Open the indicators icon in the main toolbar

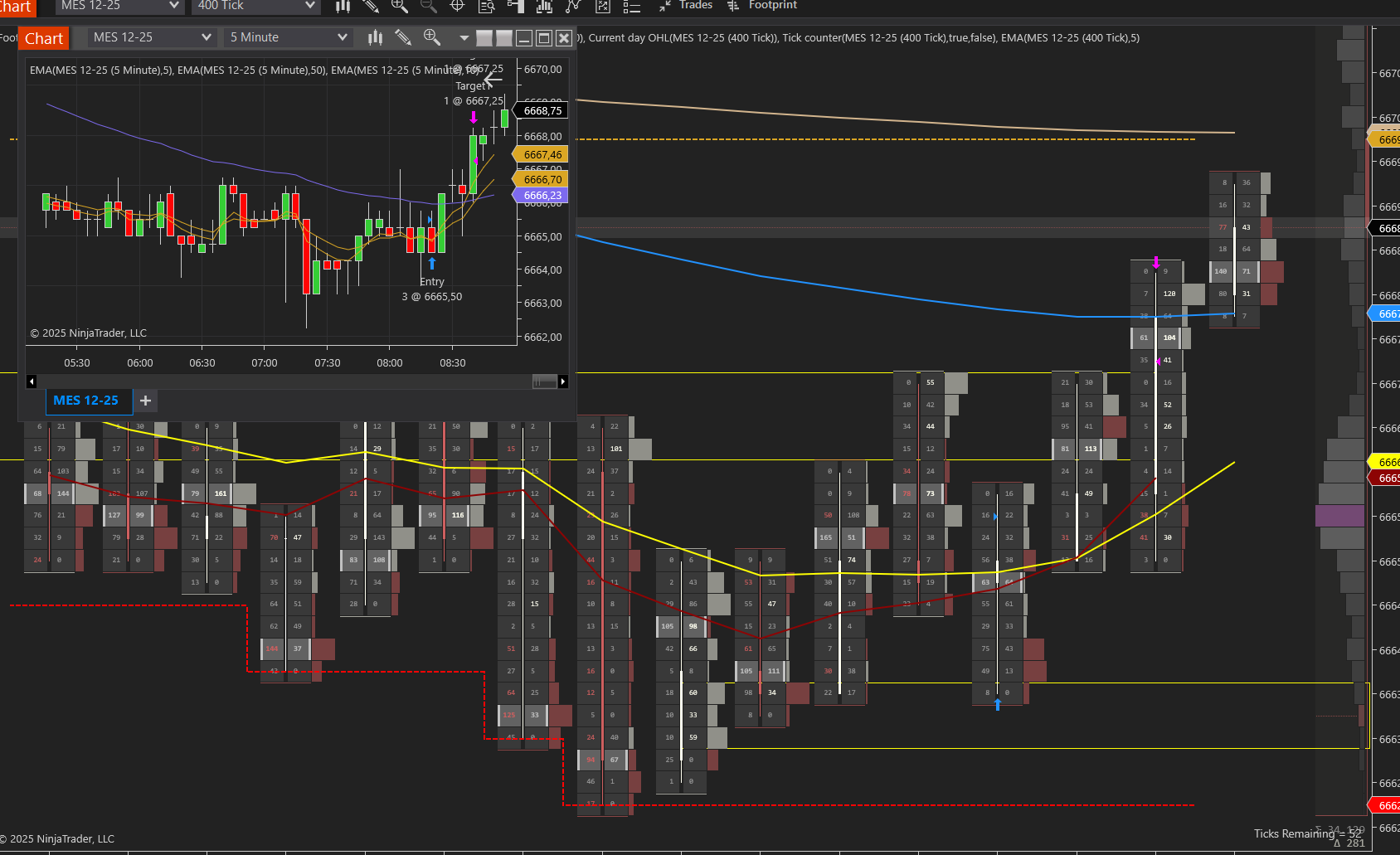(544, 6)
